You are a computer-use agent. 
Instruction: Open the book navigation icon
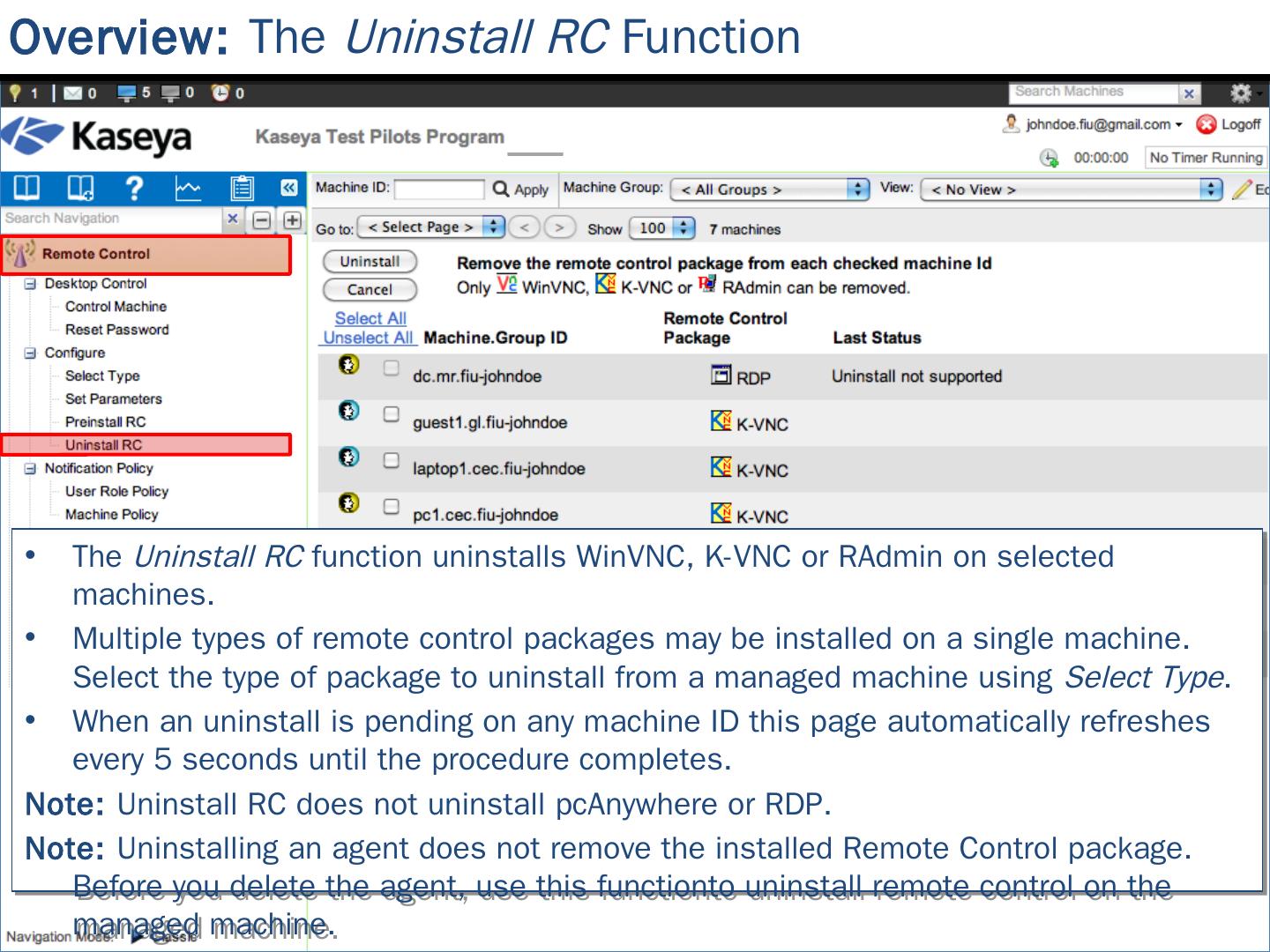pyautogui.click(x=26, y=188)
